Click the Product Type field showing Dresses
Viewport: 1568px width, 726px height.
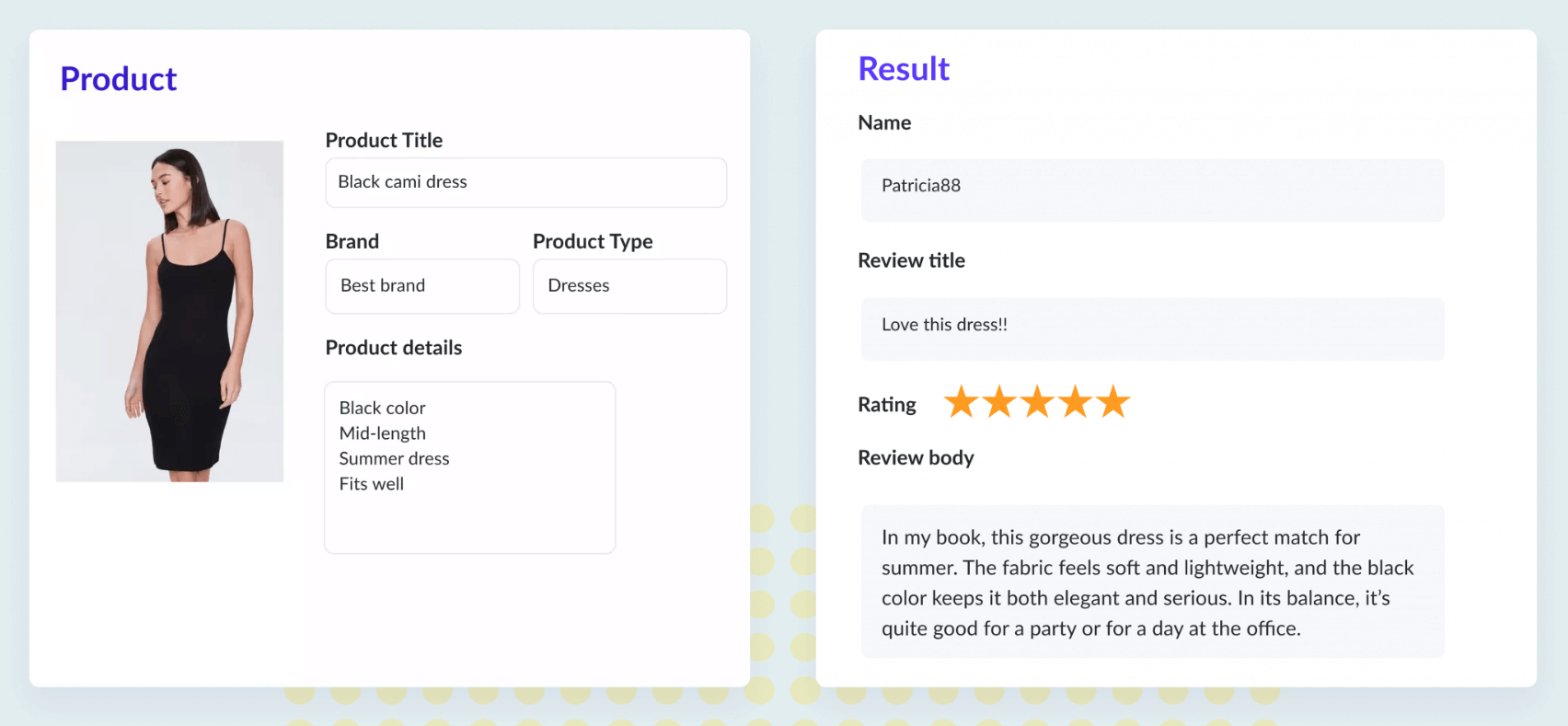[x=629, y=285]
